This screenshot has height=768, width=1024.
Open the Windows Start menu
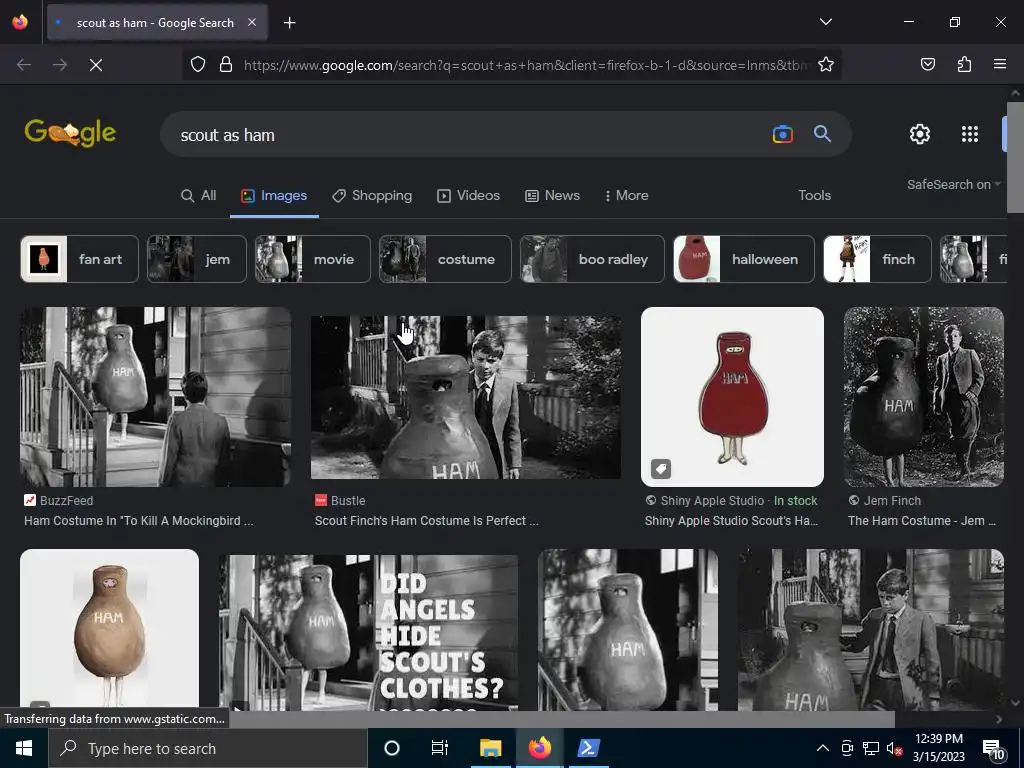pos(24,748)
